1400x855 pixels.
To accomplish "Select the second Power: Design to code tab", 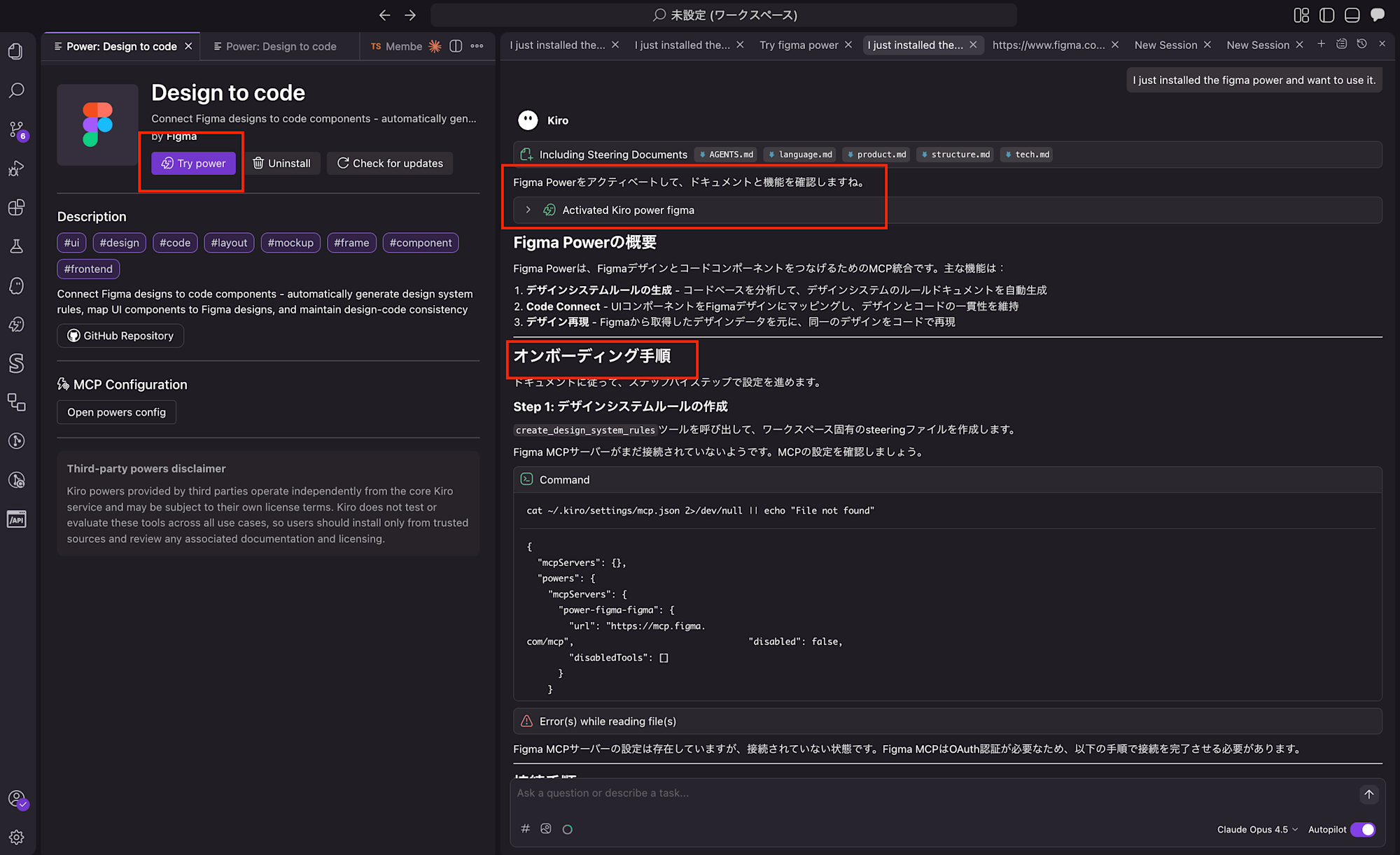I will pos(281,46).
